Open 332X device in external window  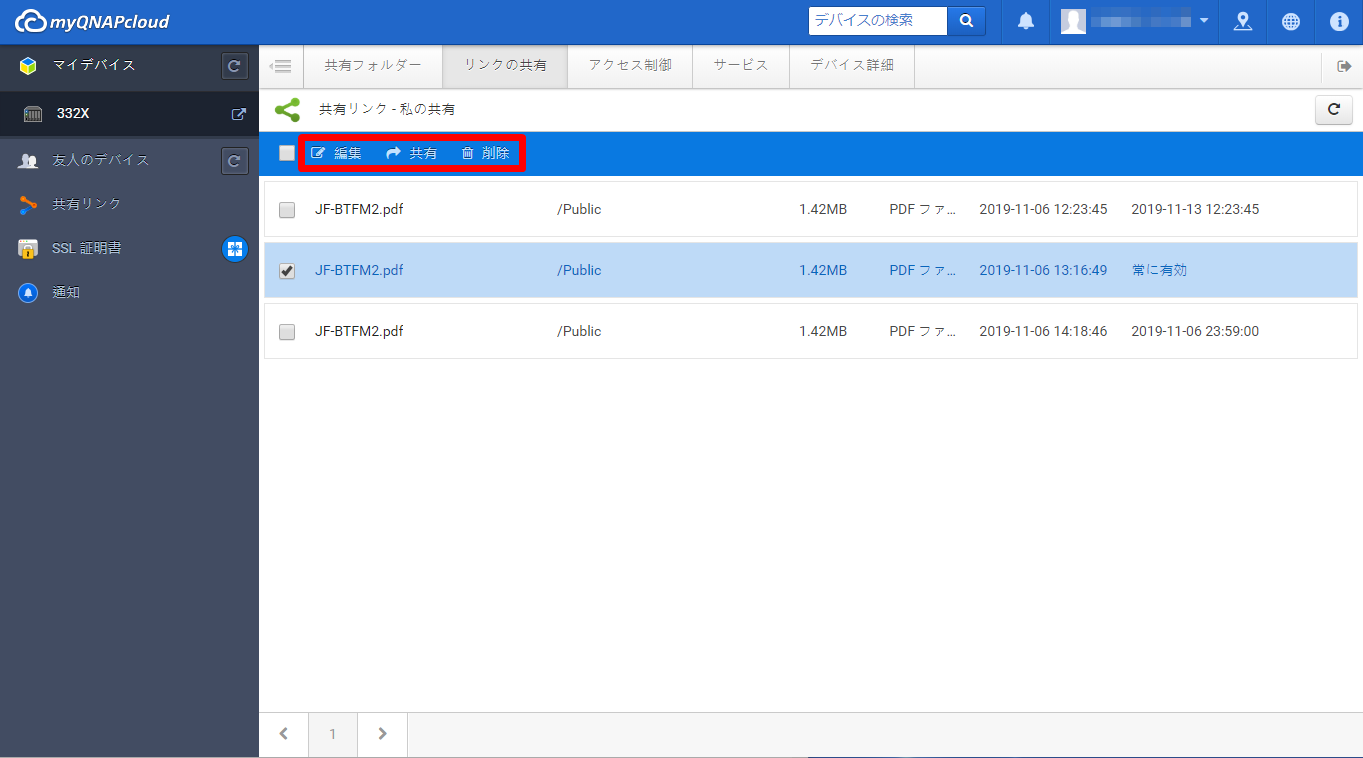click(x=238, y=114)
